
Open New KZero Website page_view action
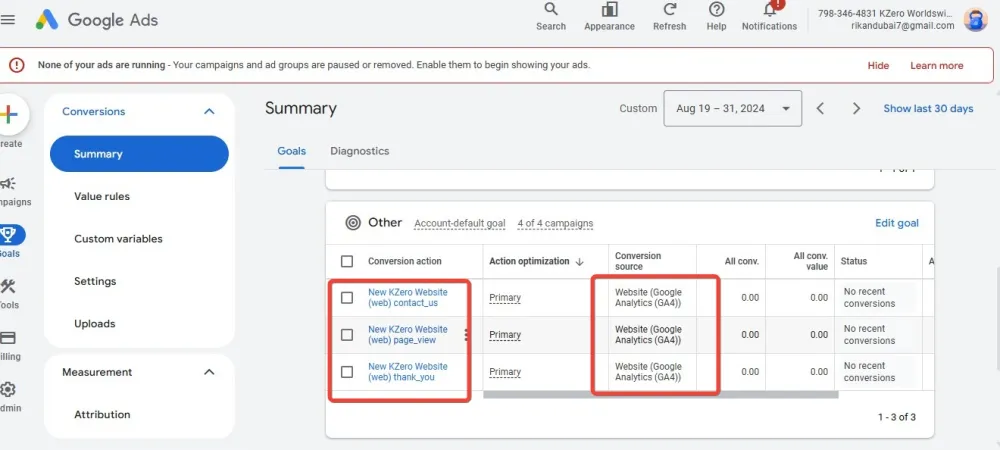(408, 335)
